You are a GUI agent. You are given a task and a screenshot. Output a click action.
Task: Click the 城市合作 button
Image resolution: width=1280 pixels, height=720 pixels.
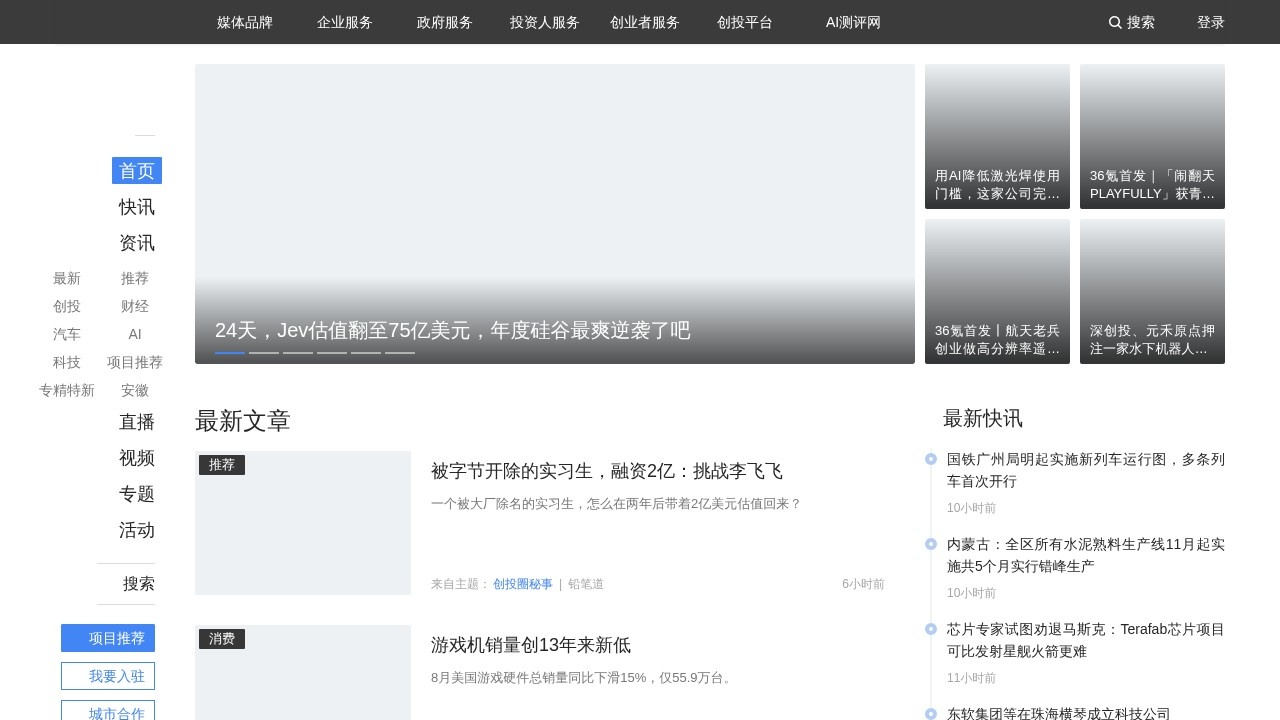[108, 710]
